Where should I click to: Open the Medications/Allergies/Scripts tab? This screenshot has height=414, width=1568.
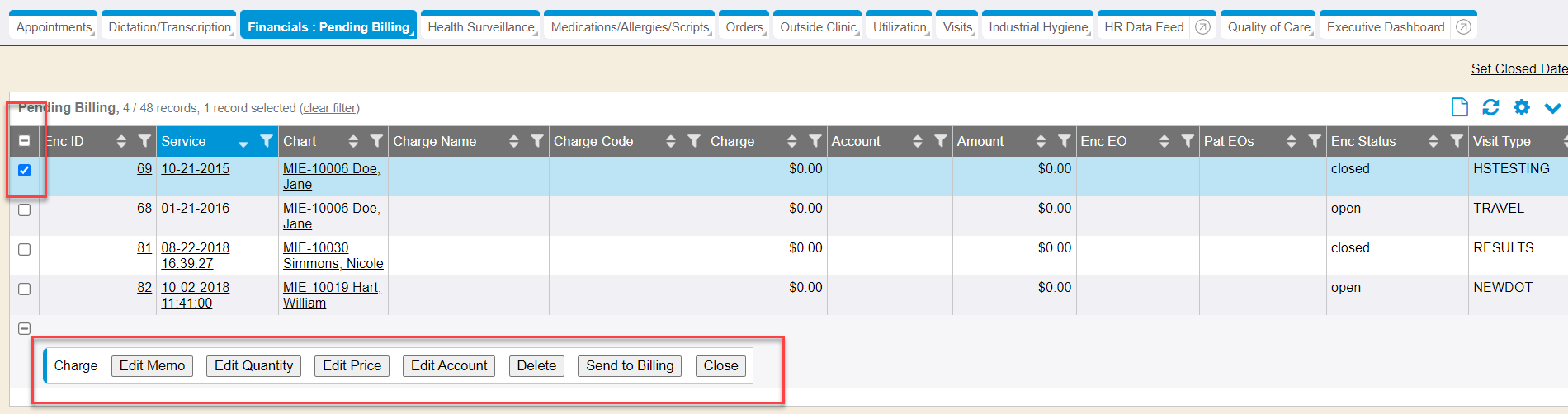point(630,27)
